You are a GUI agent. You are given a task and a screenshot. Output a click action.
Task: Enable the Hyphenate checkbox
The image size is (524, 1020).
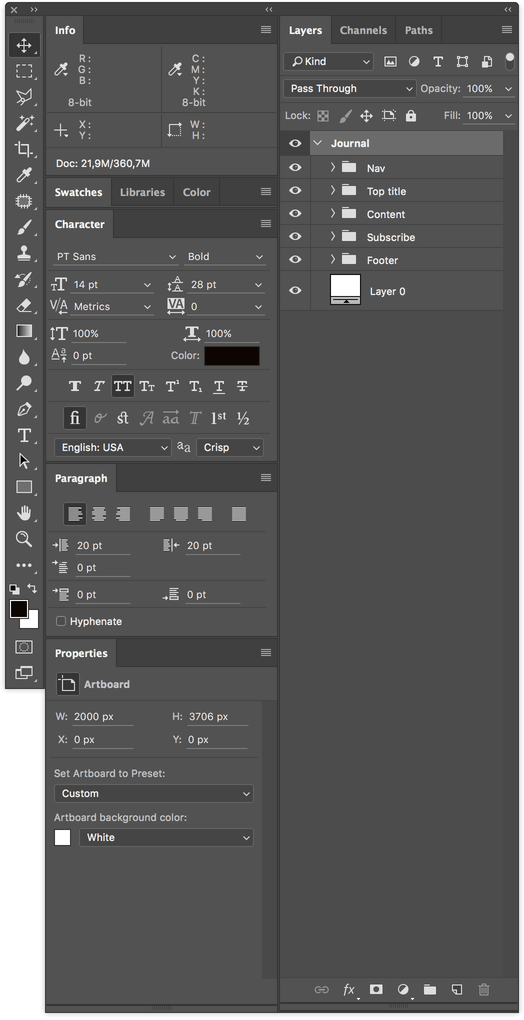61,621
